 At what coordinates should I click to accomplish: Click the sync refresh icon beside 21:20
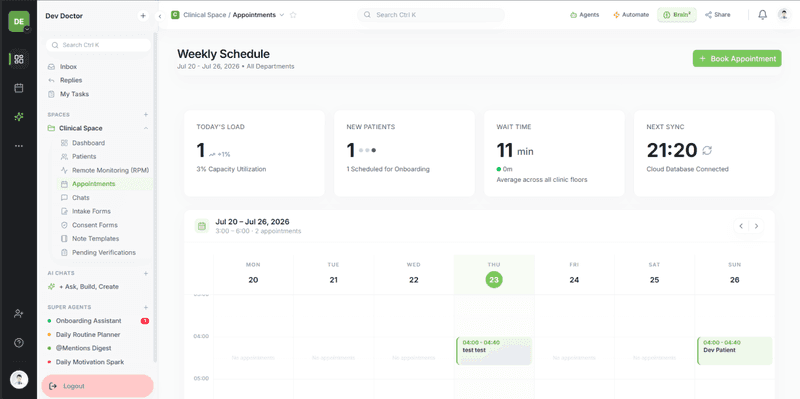[707, 151]
